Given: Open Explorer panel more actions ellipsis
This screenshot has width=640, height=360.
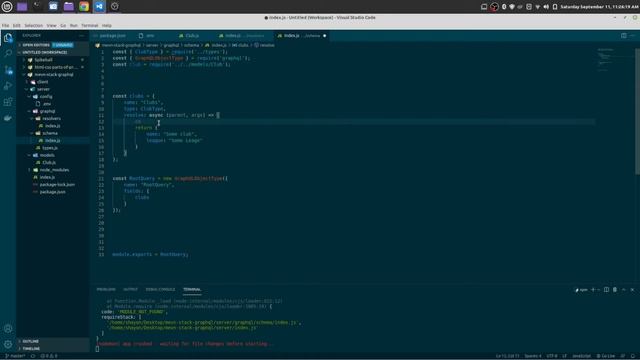Looking at the screenshot, I should [82, 36].
